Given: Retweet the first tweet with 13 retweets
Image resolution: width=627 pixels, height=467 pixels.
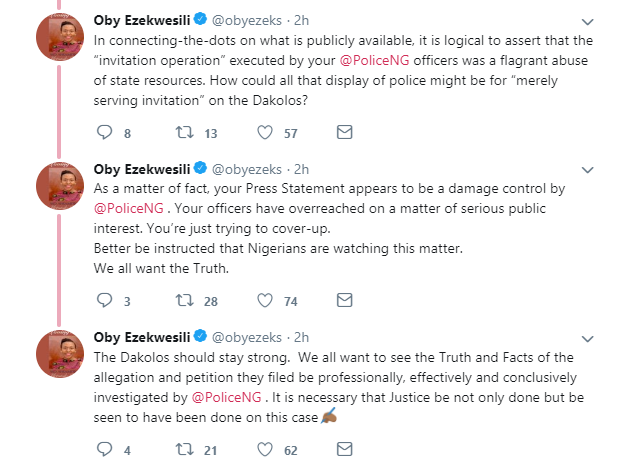Looking at the screenshot, I should click(x=184, y=132).
